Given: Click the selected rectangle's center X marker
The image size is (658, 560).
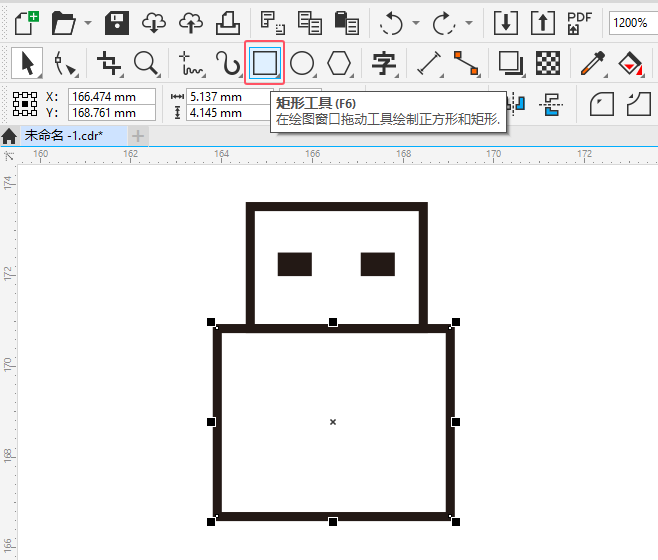Looking at the screenshot, I should tap(333, 422).
